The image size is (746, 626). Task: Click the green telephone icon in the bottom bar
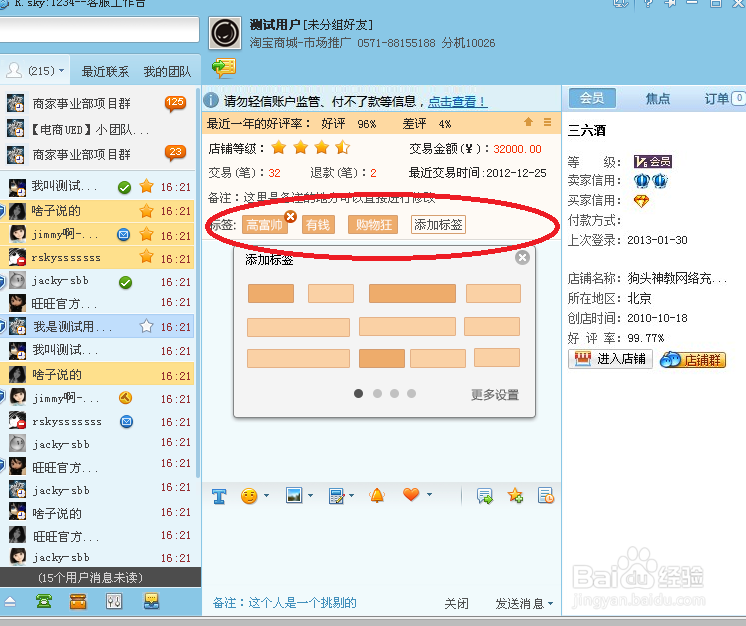(44, 601)
